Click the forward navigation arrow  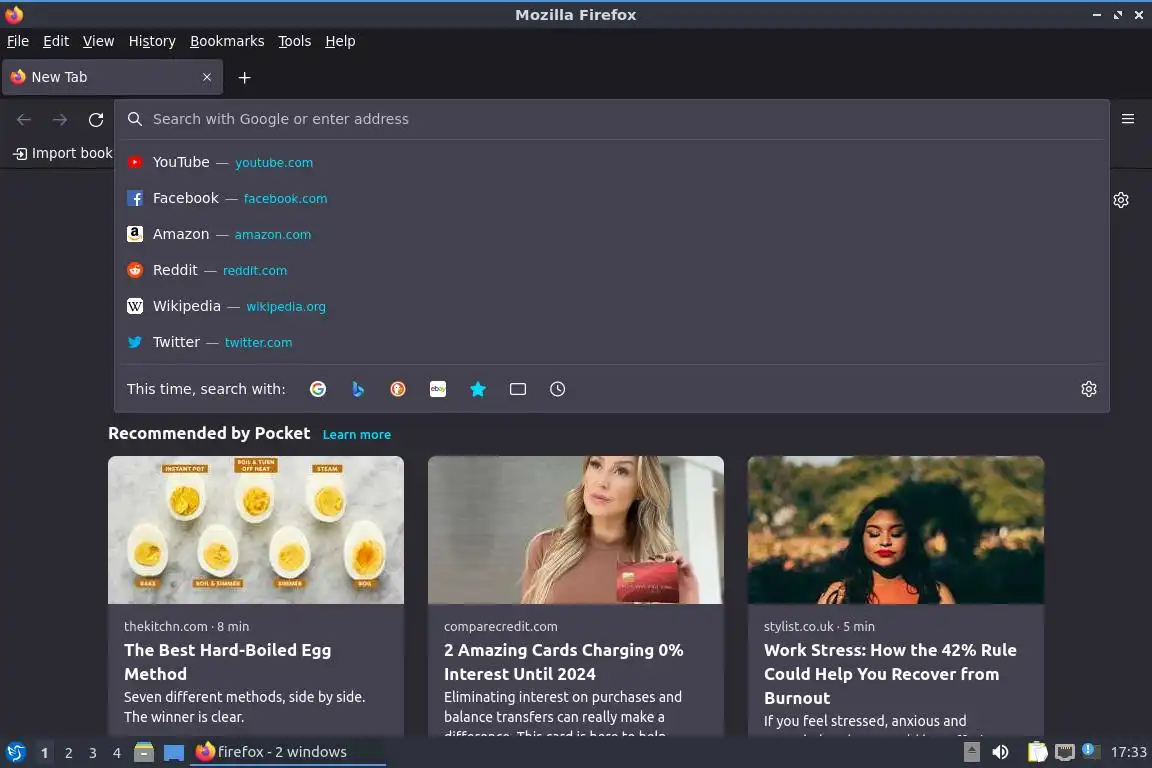coord(60,119)
